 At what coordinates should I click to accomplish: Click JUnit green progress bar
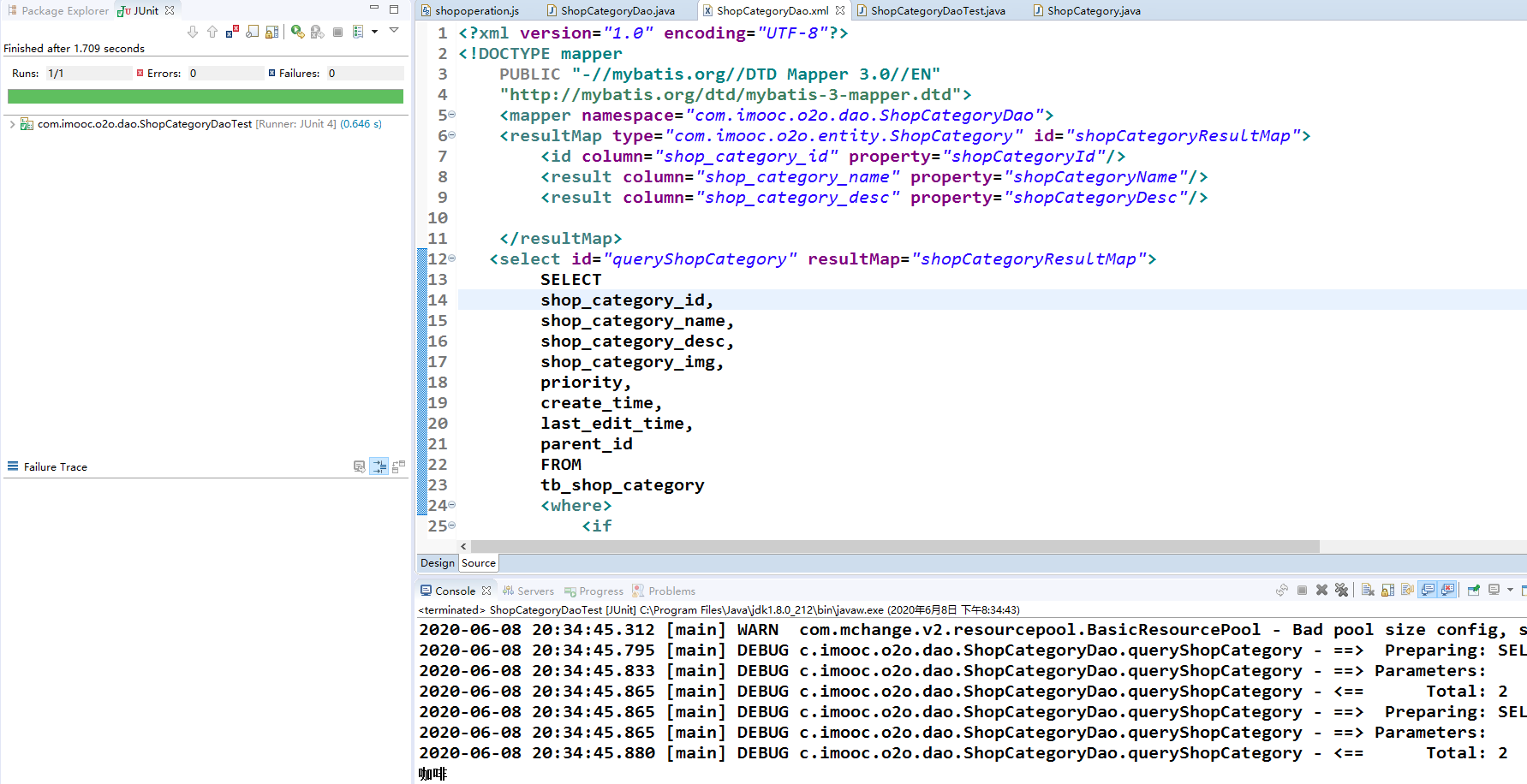[x=206, y=97]
